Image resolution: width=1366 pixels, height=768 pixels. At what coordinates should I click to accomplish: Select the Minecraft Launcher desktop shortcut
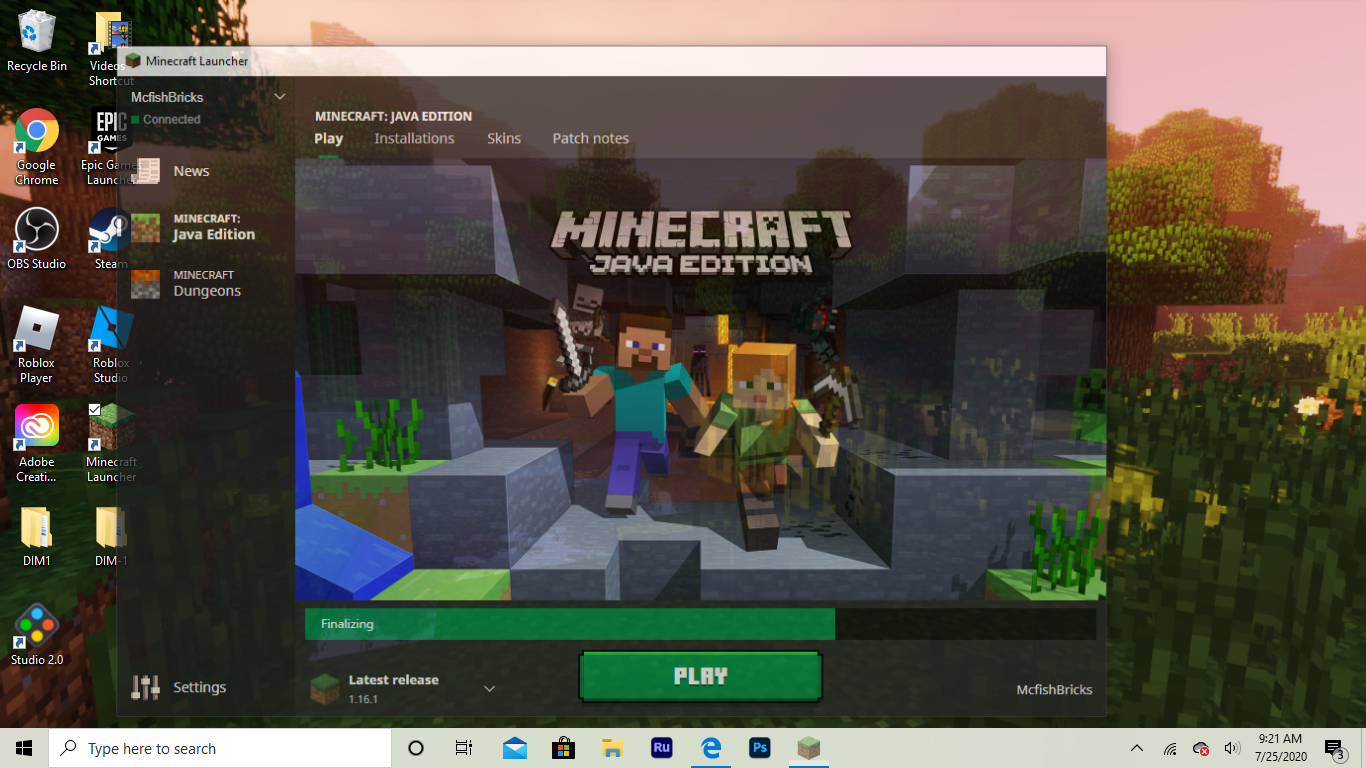pyautogui.click(x=110, y=444)
